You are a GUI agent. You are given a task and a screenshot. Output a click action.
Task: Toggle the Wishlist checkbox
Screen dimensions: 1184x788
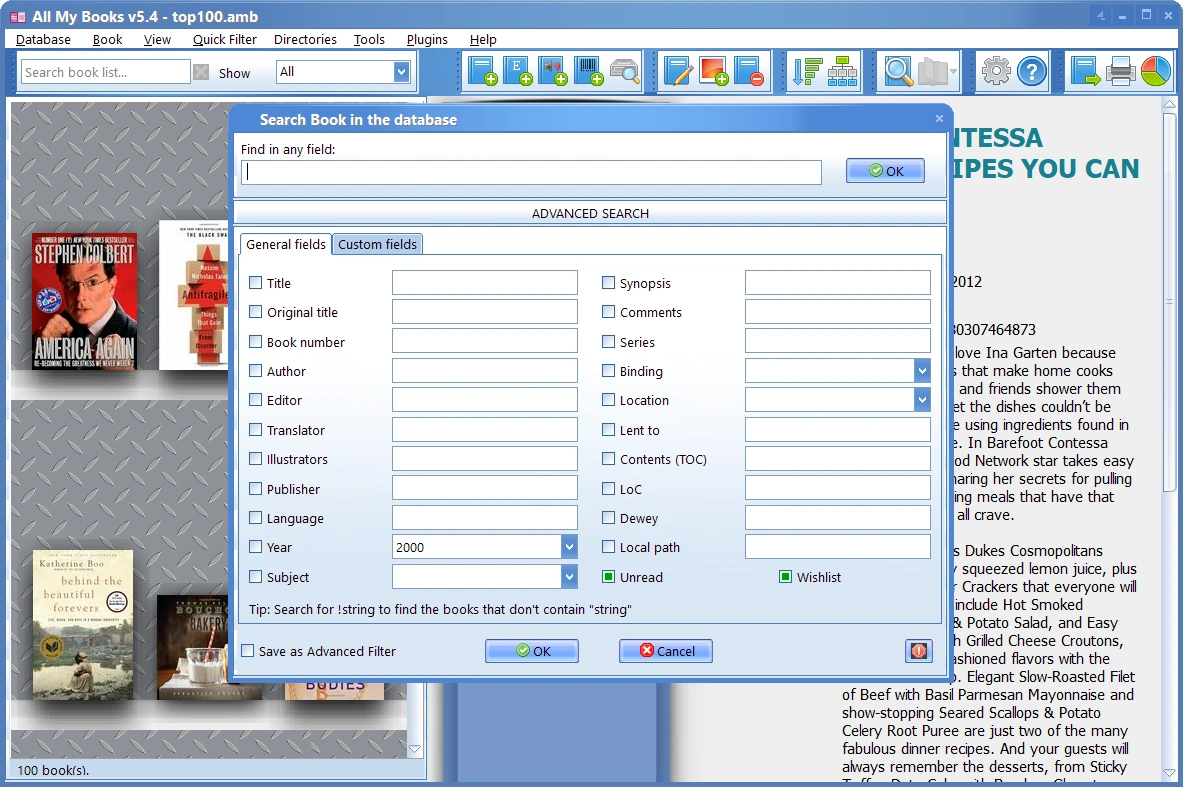[x=785, y=577]
